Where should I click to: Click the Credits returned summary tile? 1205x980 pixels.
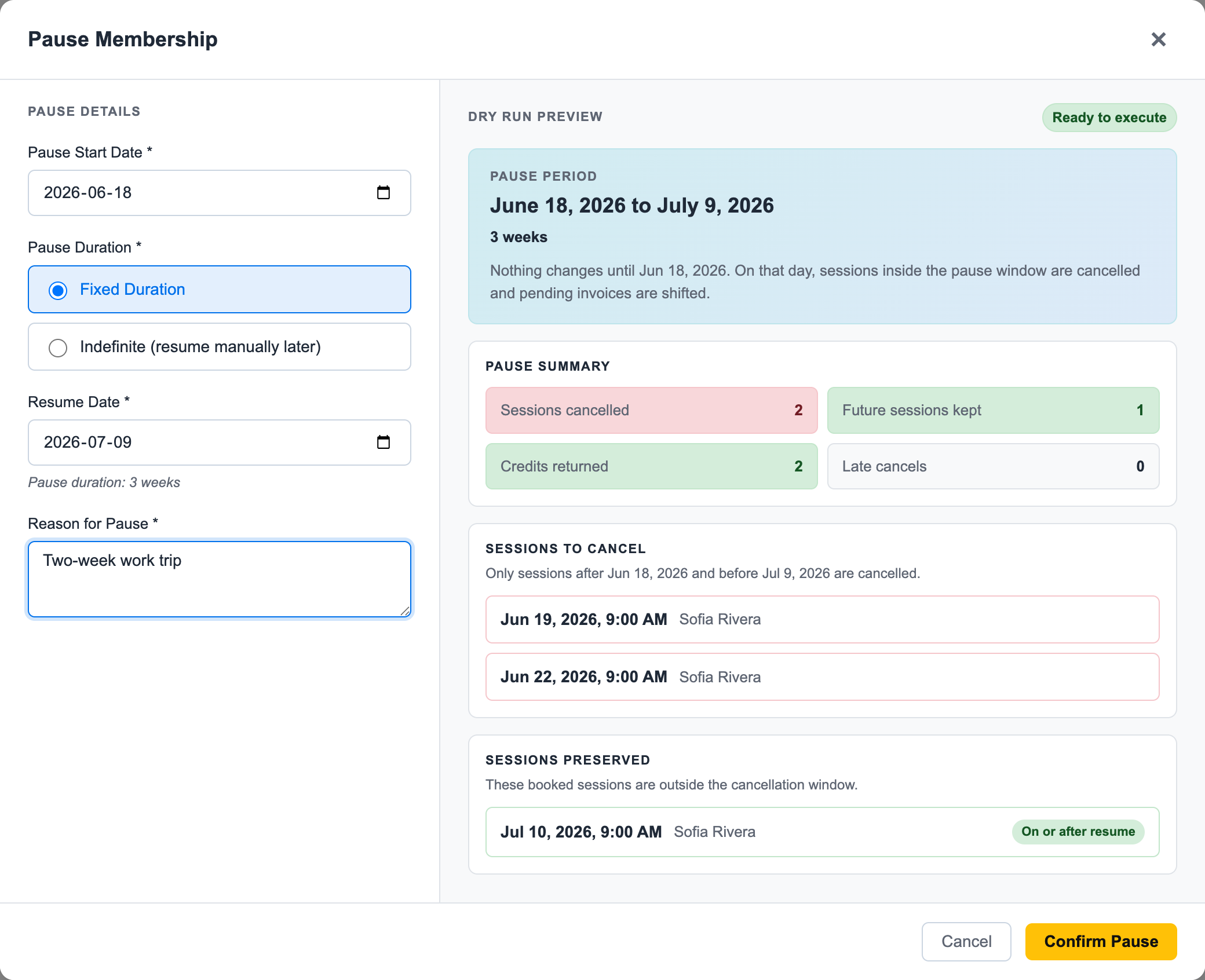[x=651, y=466]
